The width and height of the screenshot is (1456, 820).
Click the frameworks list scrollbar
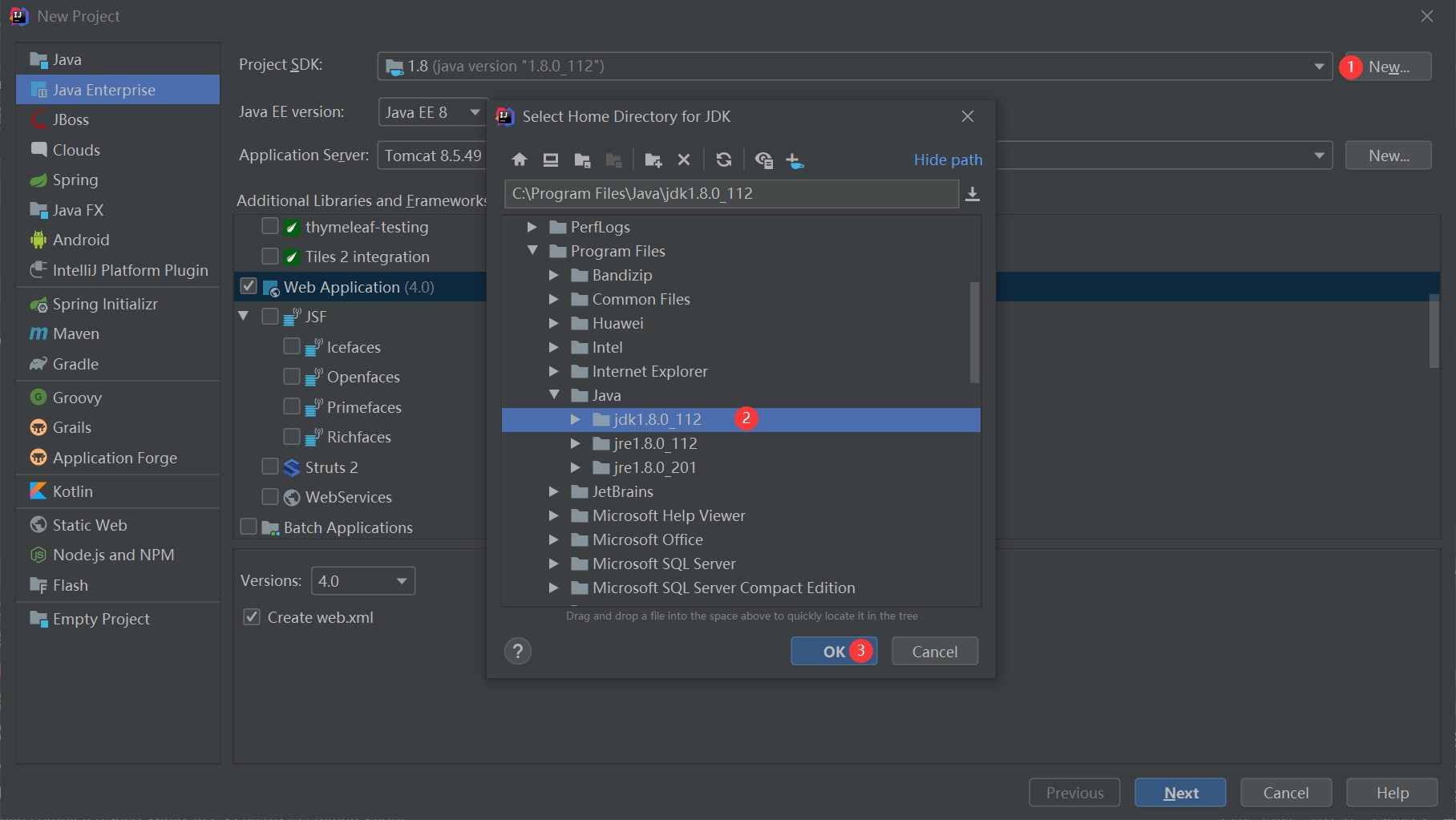click(1434, 332)
